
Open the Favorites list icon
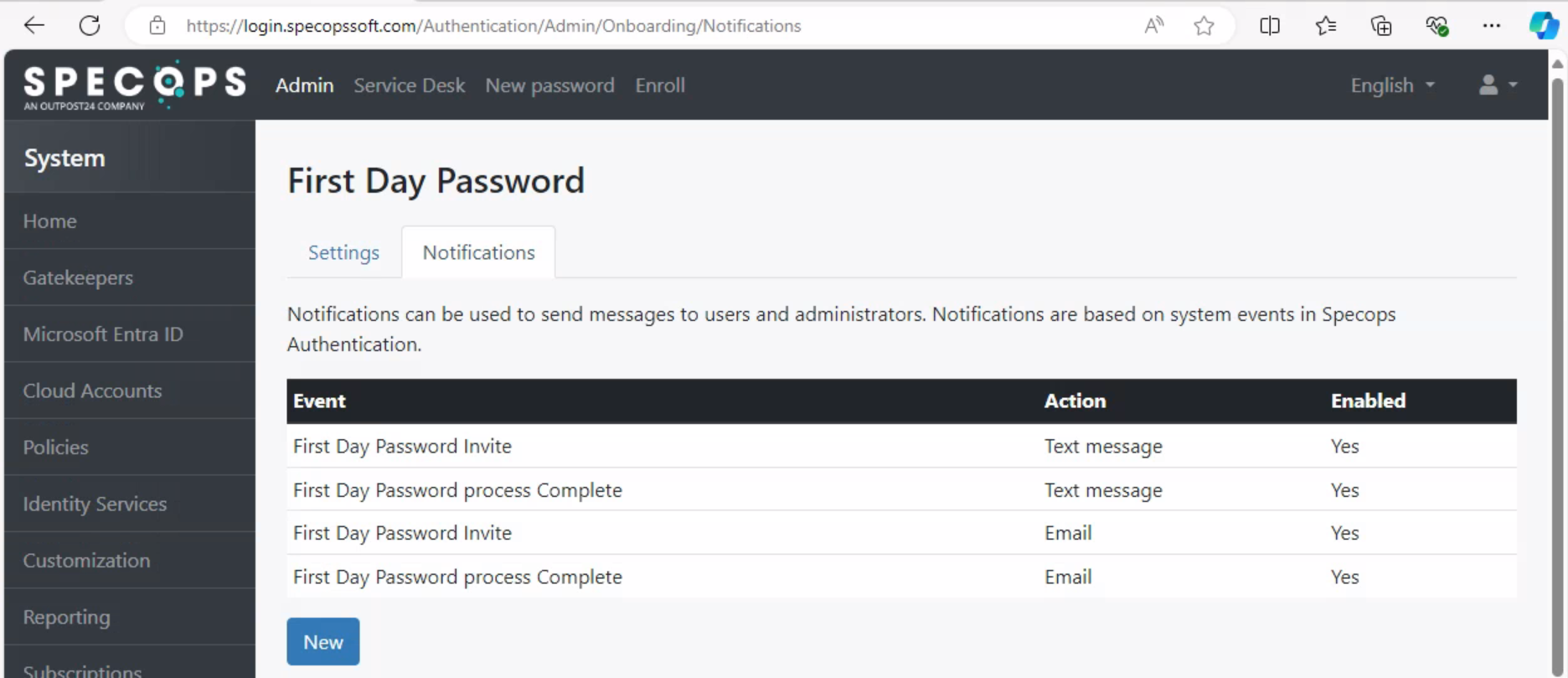(1326, 26)
